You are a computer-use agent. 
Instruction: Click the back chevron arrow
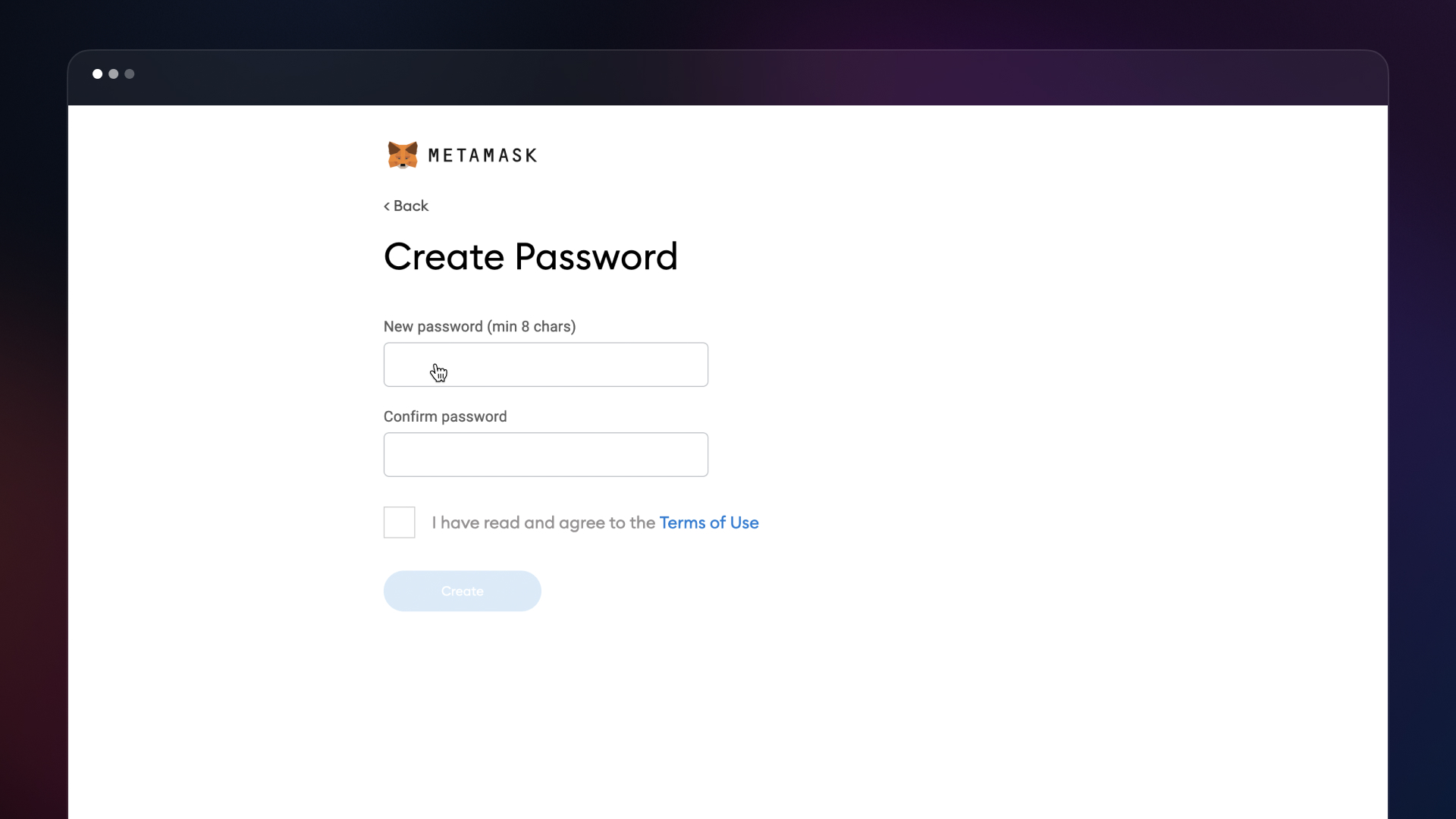coord(387,206)
